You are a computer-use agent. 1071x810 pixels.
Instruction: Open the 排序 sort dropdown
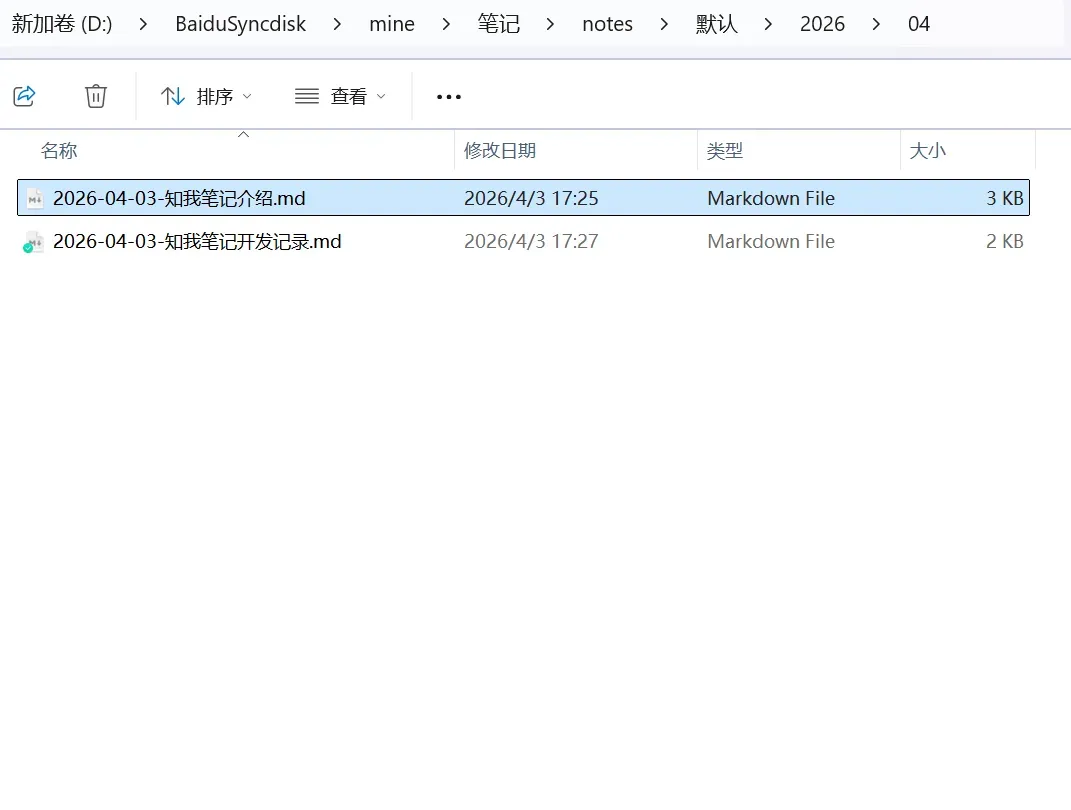[206, 96]
